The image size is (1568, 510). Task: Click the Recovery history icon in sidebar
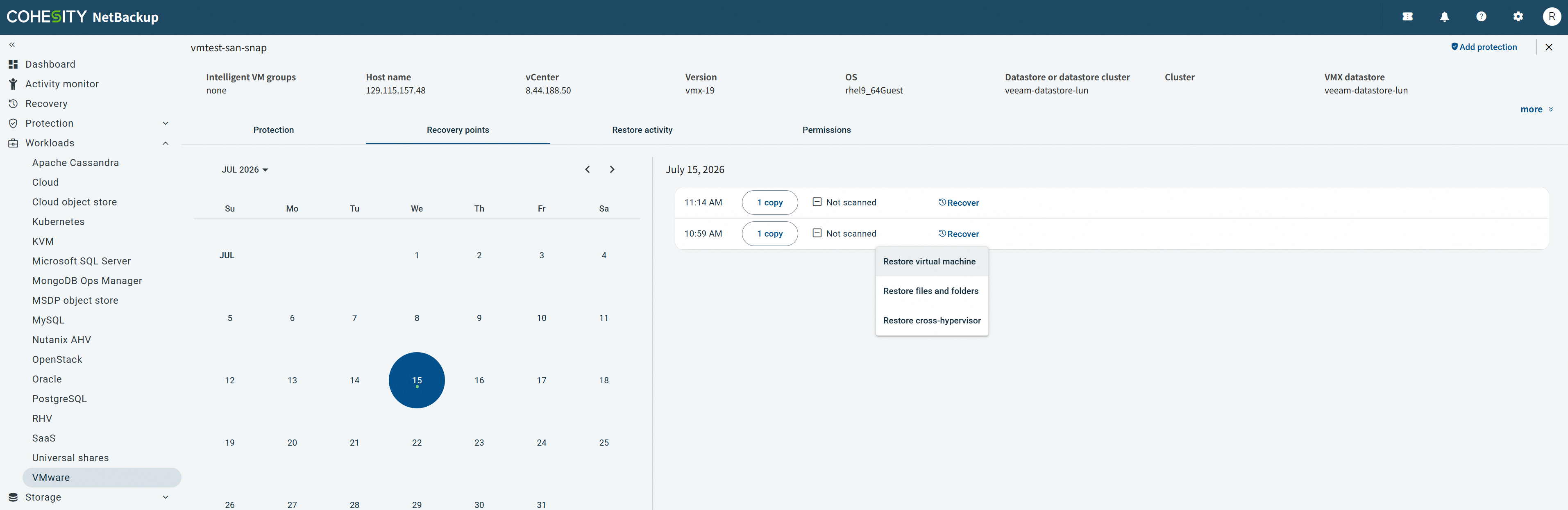(x=13, y=104)
